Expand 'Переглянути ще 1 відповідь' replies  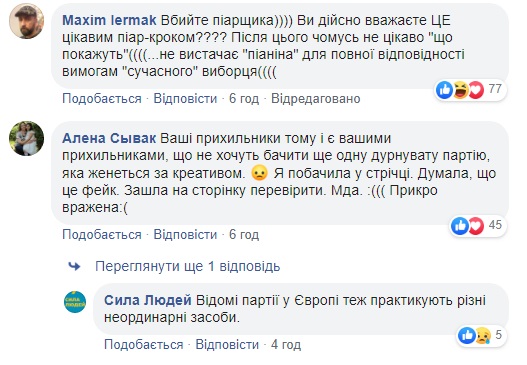point(188,267)
